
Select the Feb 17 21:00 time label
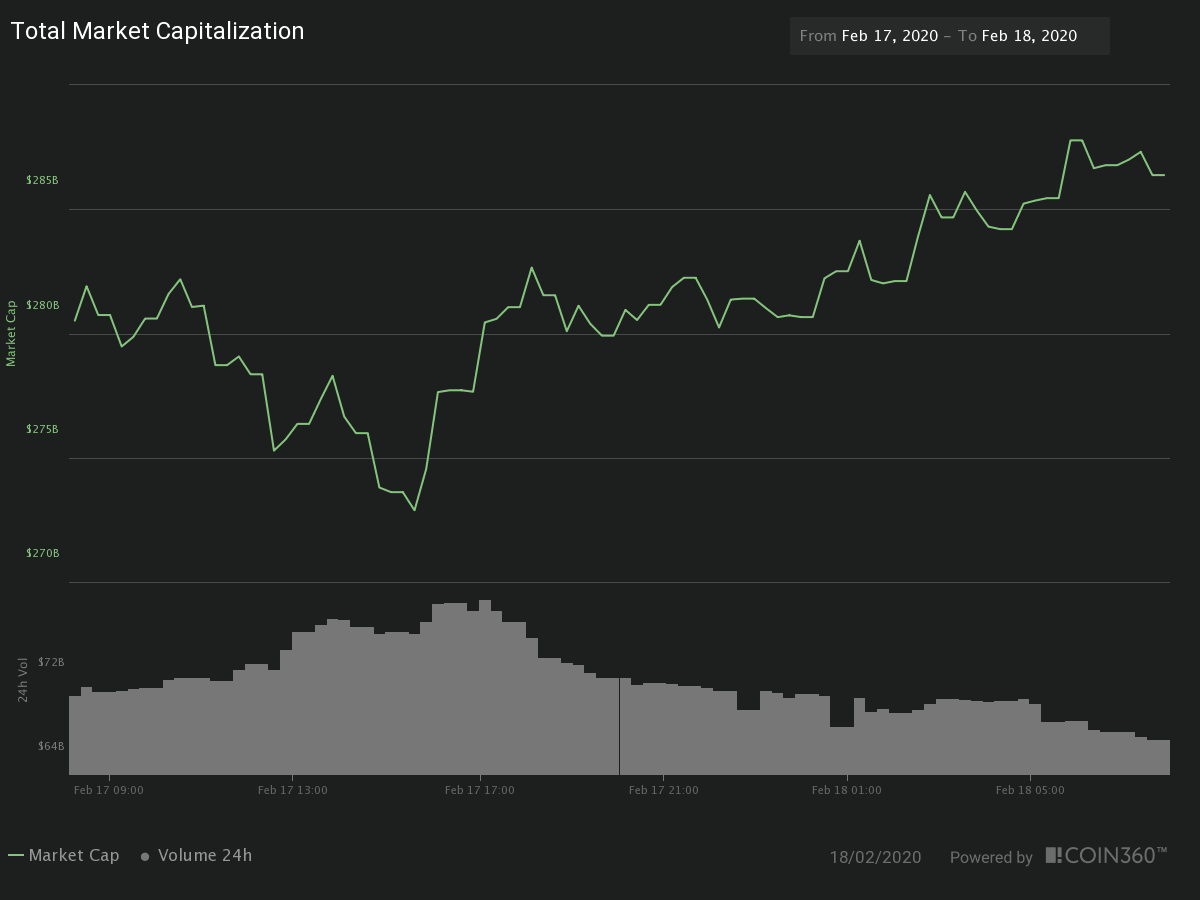pyautogui.click(x=663, y=790)
